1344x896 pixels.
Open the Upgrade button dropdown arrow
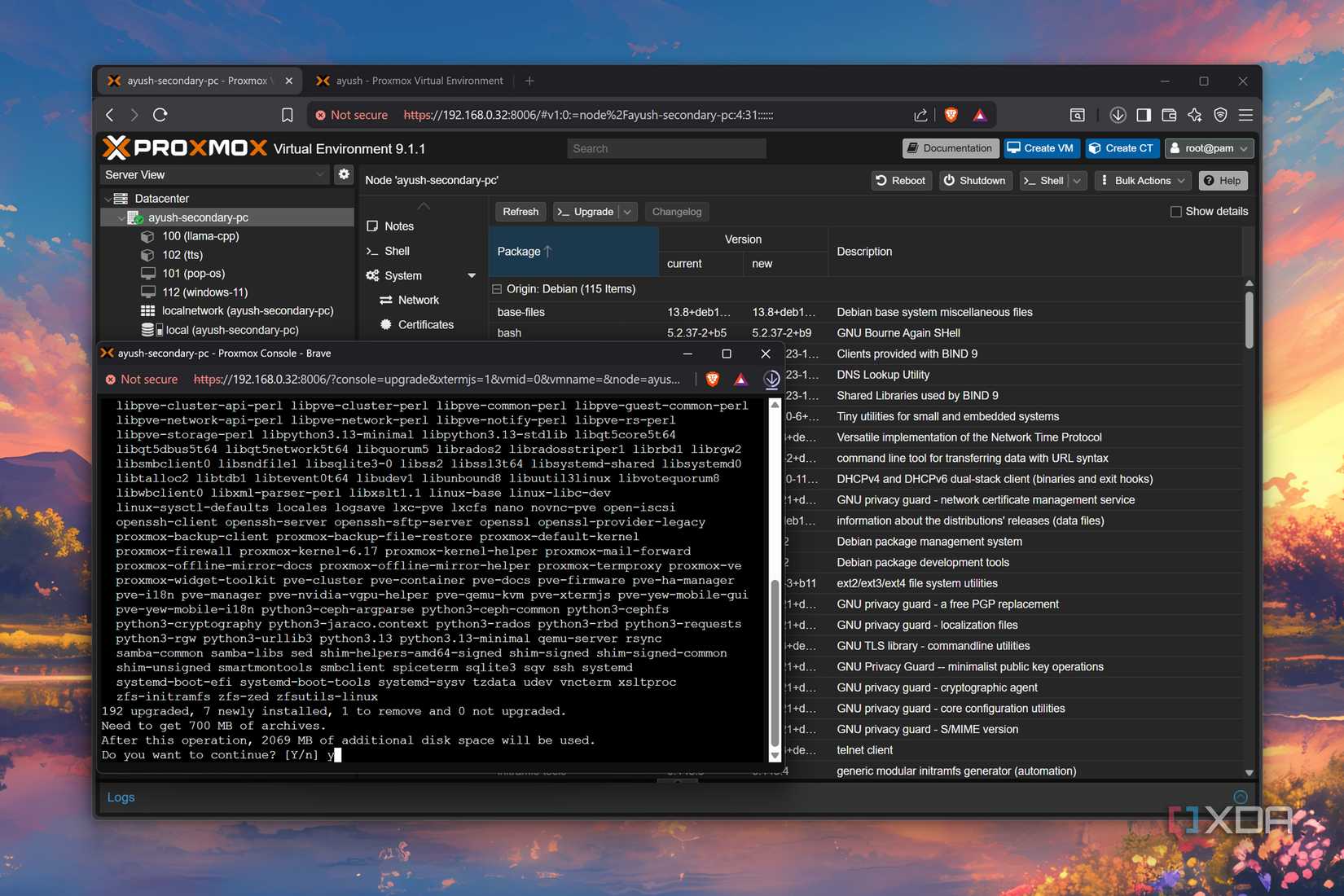point(627,212)
